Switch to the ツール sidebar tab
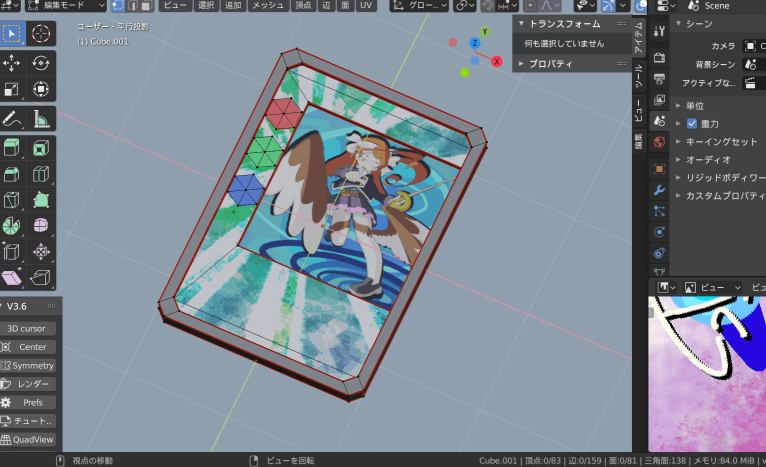The image size is (766, 467). pyautogui.click(x=639, y=75)
